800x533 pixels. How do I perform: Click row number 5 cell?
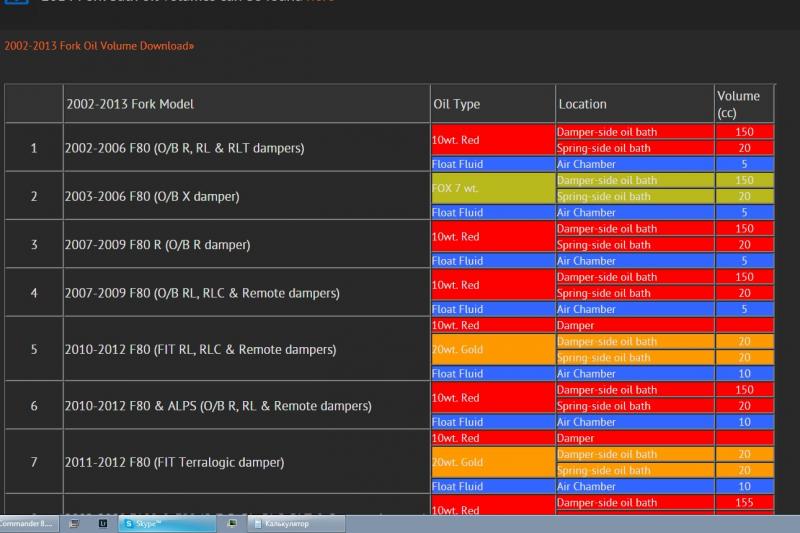(x=34, y=349)
